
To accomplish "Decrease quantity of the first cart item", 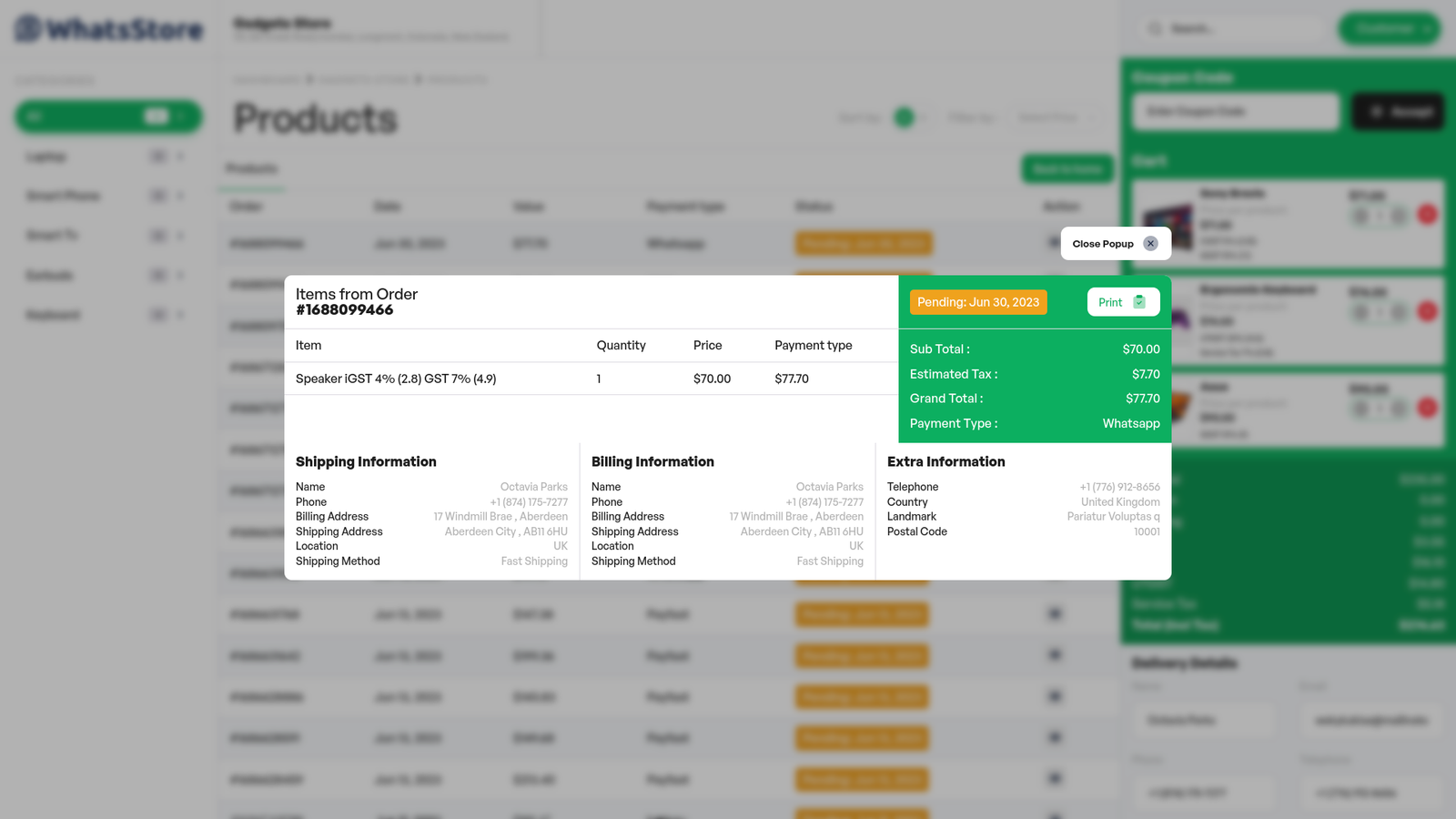I will (x=1360, y=216).
